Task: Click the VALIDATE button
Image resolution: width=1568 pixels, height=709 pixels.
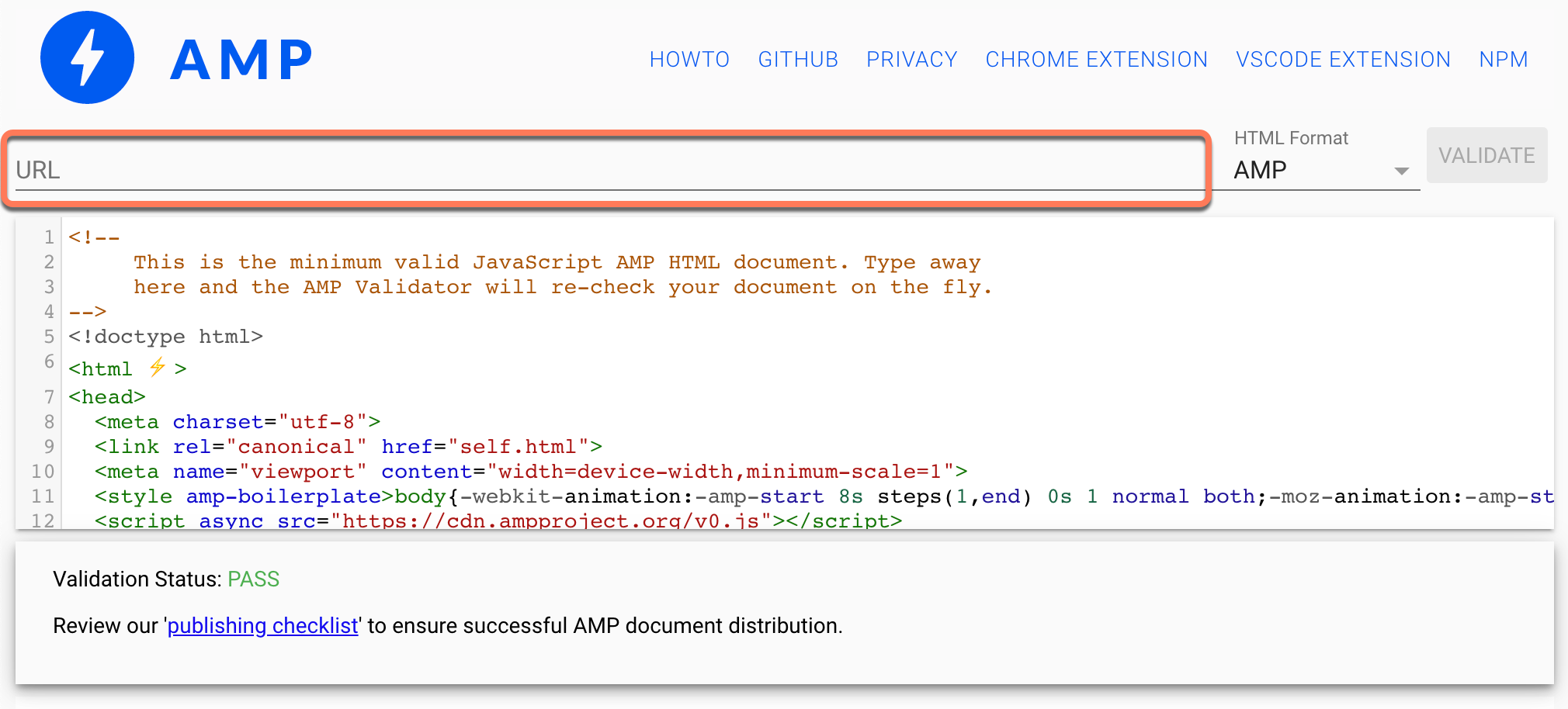Action: pos(1486,155)
